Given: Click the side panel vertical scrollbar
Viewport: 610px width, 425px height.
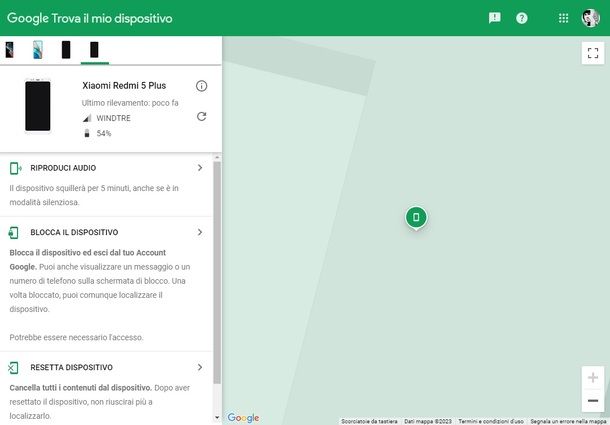Looking at the screenshot, I should [217, 272].
